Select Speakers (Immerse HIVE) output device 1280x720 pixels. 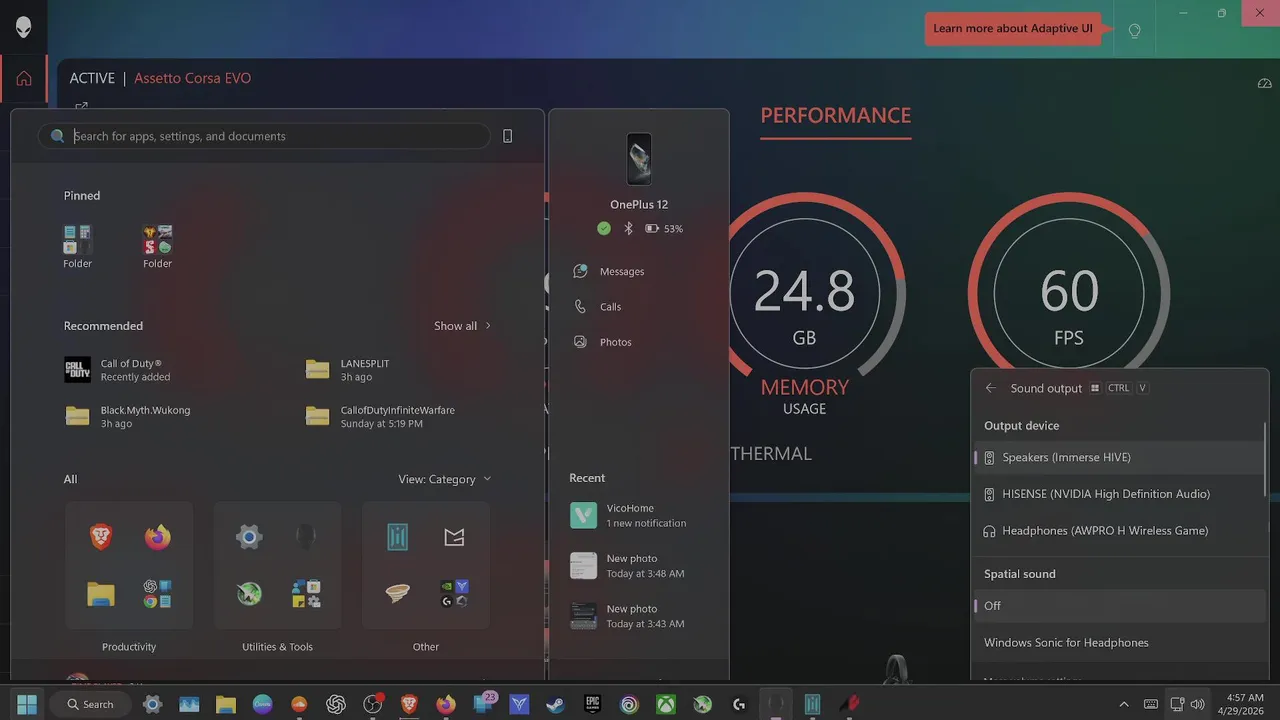click(1119, 458)
